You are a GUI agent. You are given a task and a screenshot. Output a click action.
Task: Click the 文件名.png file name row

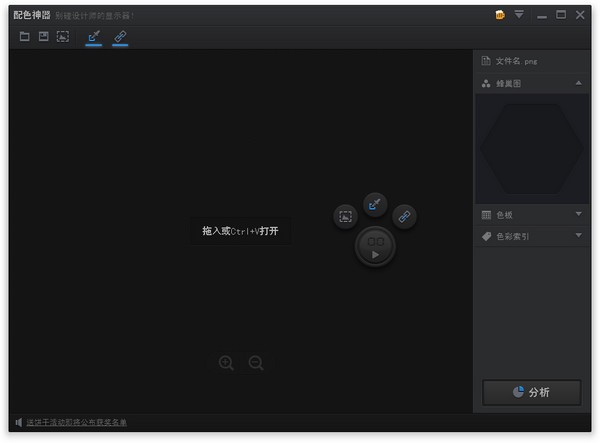pyautogui.click(x=532, y=61)
